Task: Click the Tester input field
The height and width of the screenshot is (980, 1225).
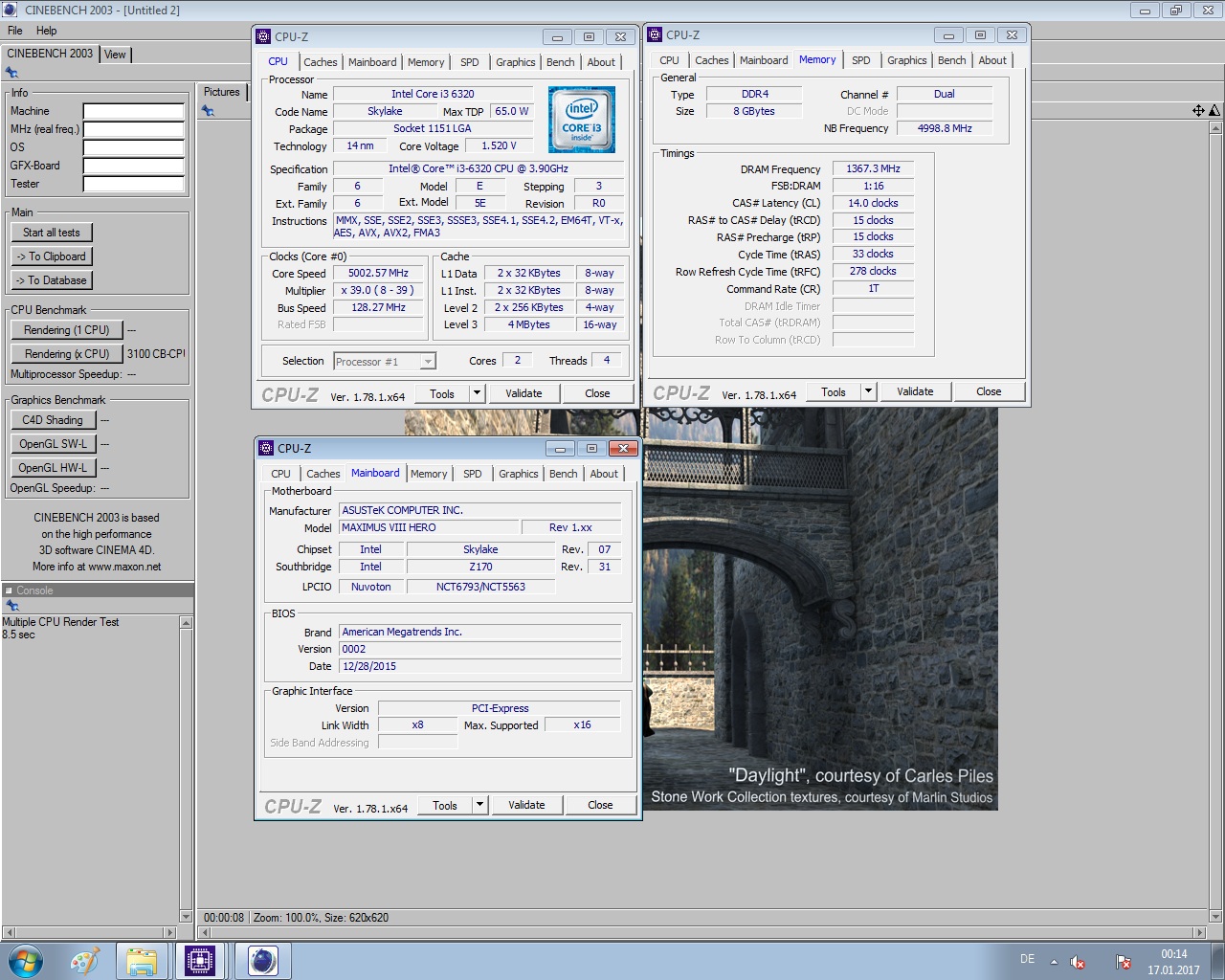Action: tap(134, 184)
